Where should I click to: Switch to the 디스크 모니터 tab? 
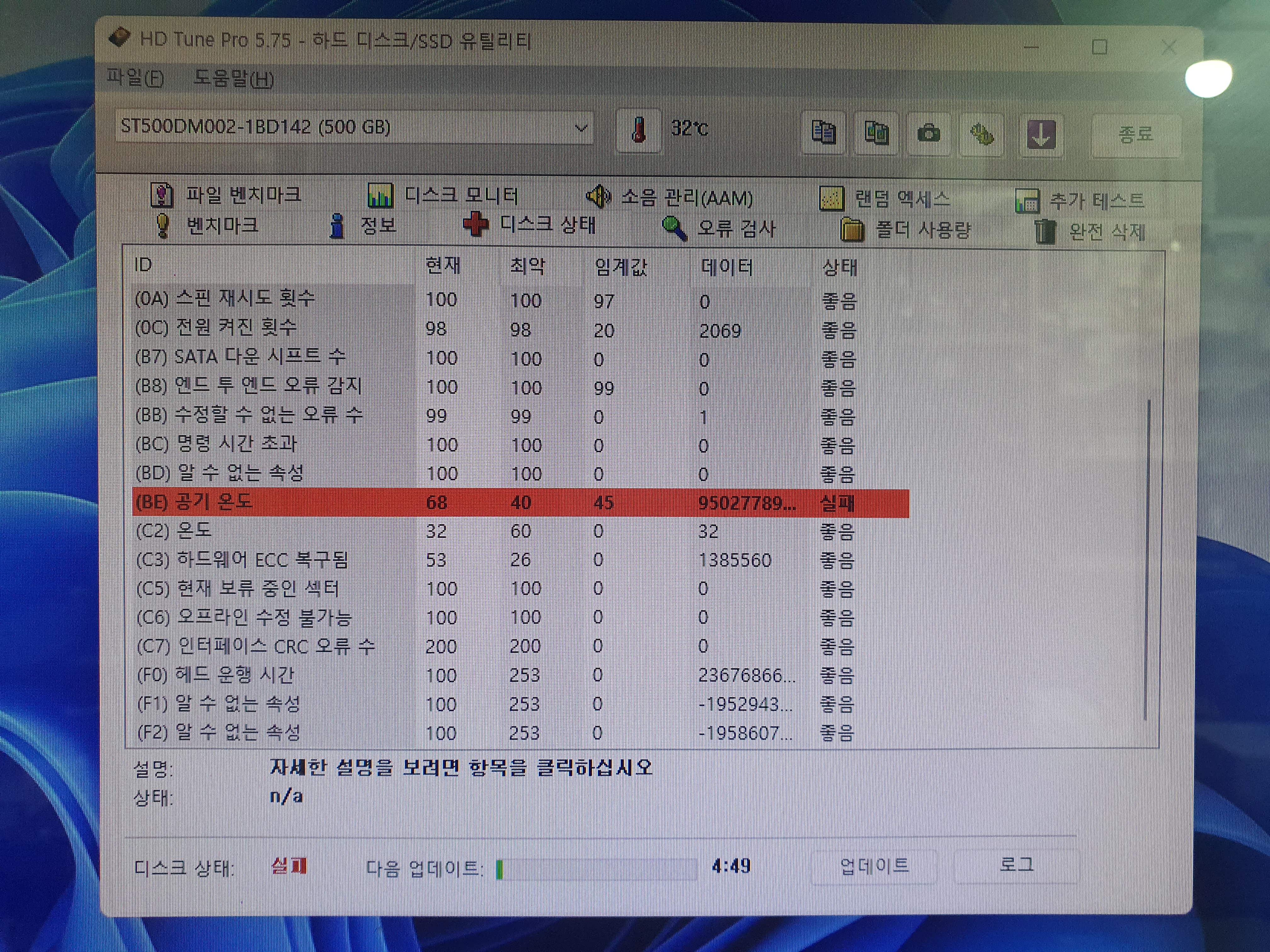click(443, 196)
